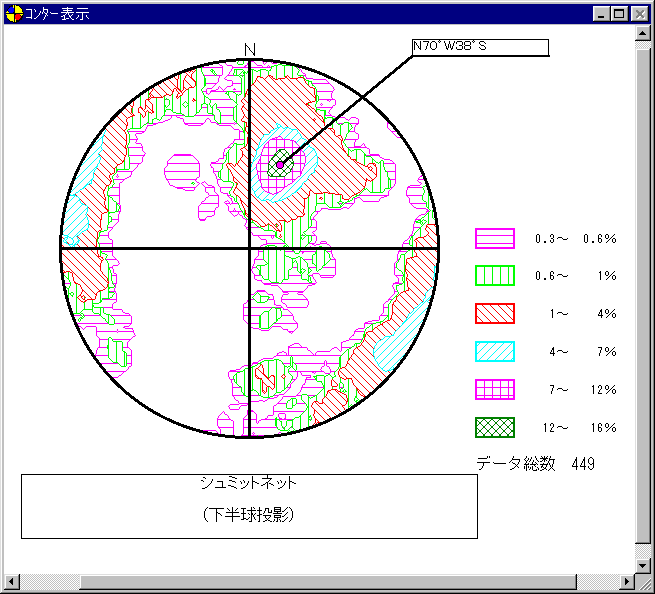This screenshot has width=655, height=594.
Task: Select the 0.3~0.6% magenta legend swatch
Action: coord(495,239)
